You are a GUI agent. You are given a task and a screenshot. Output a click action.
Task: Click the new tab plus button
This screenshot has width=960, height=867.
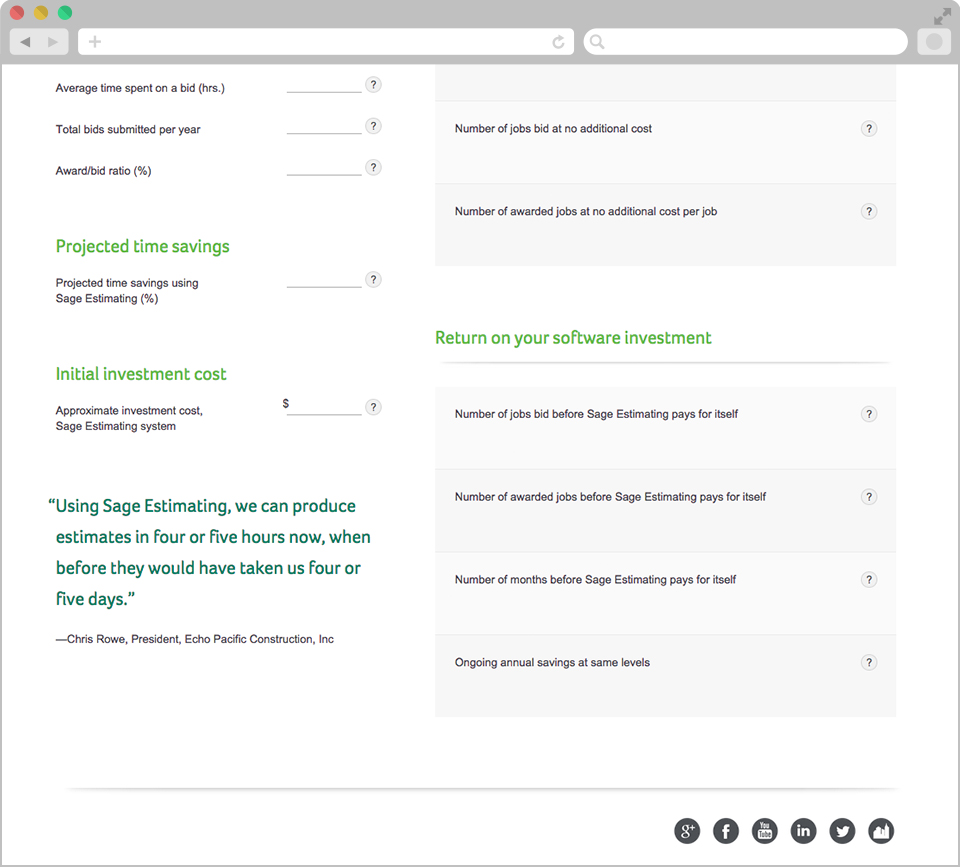click(x=95, y=42)
